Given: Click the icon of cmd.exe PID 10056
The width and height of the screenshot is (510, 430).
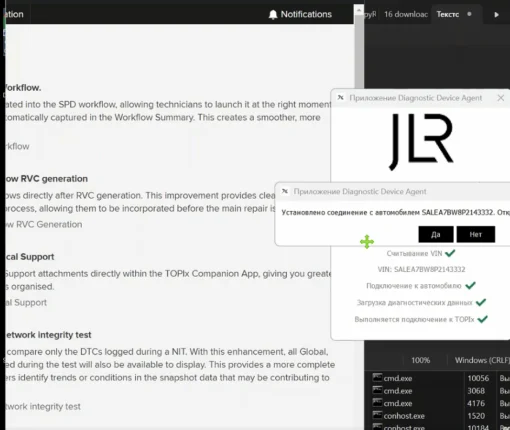Looking at the screenshot, I should pos(377,377).
